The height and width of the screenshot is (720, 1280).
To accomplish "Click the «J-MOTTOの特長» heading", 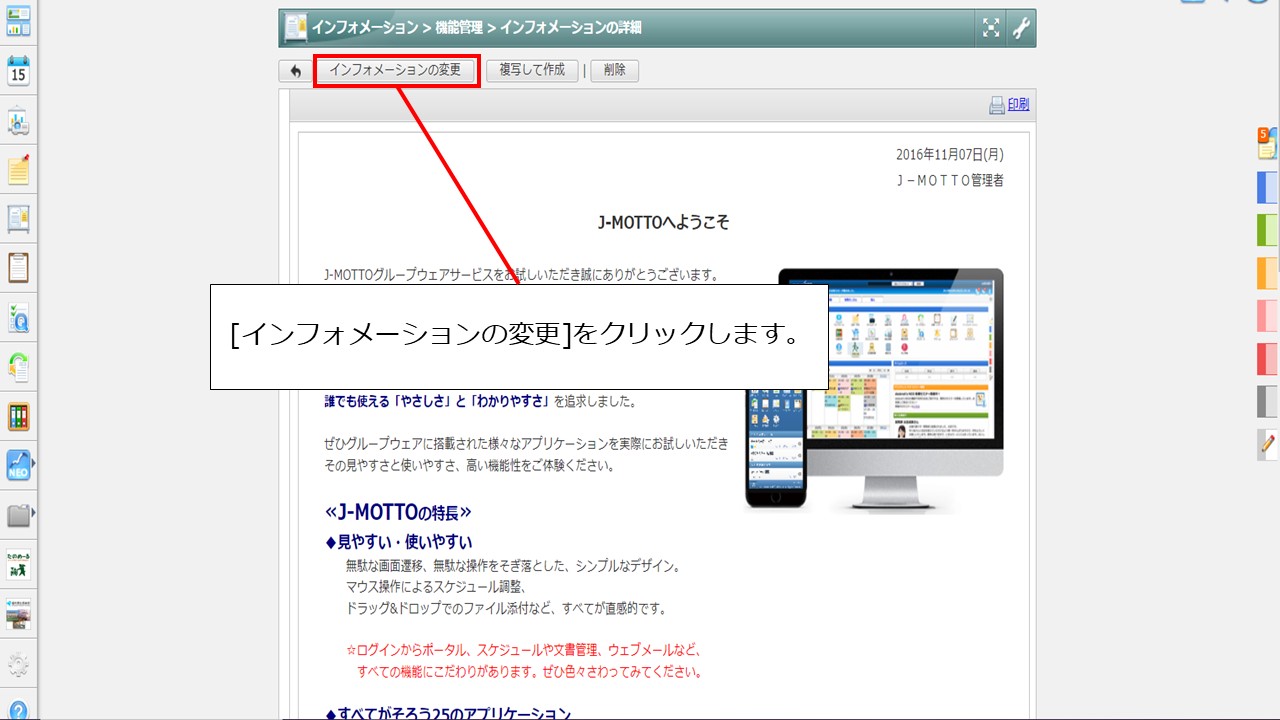I will (x=398, y=513).
